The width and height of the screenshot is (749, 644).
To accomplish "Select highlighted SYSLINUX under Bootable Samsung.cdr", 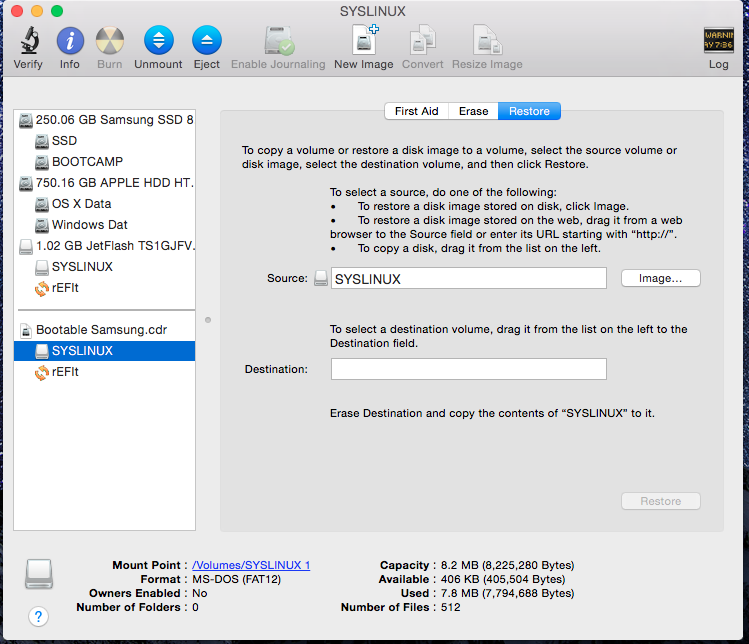I will click(104, 351).
